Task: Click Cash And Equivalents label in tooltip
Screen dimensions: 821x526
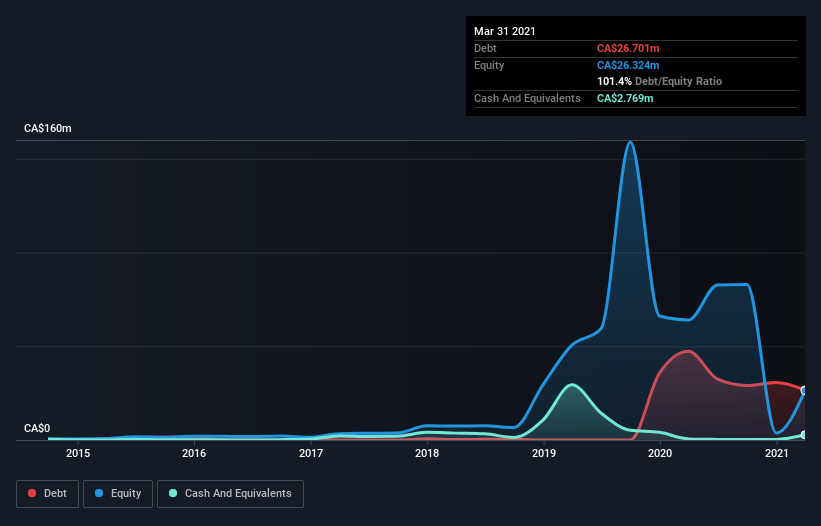Action: 527,98
